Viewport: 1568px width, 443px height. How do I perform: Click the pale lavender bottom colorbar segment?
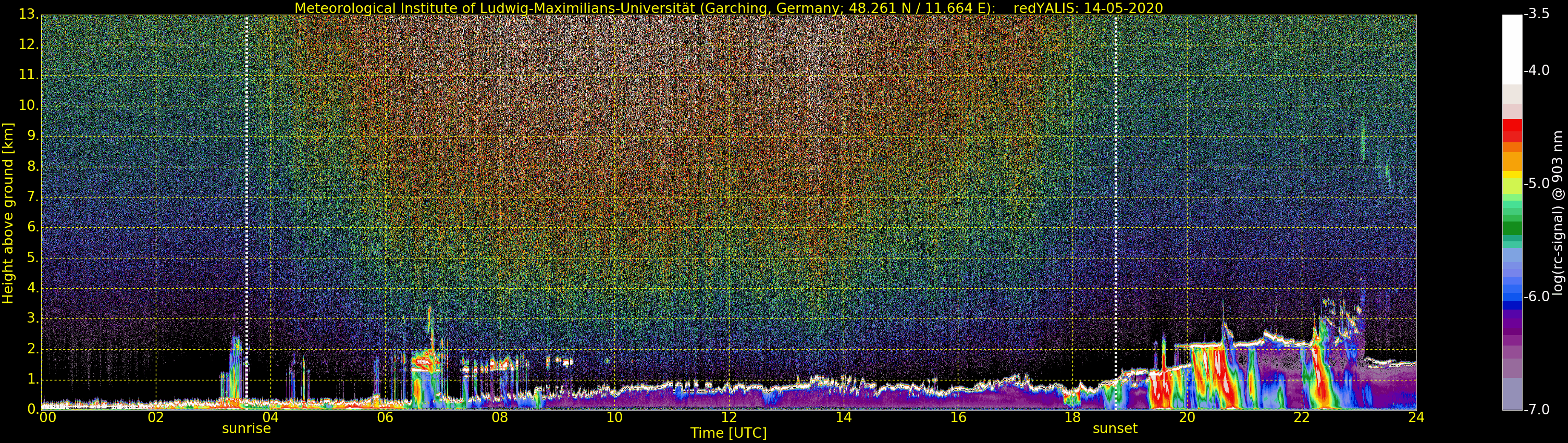click(1512, 393)
